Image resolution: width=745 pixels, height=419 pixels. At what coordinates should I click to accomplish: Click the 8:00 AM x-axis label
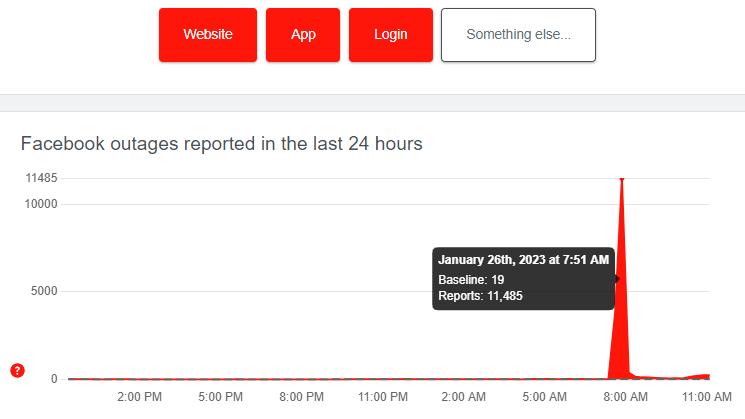(626, 397)
